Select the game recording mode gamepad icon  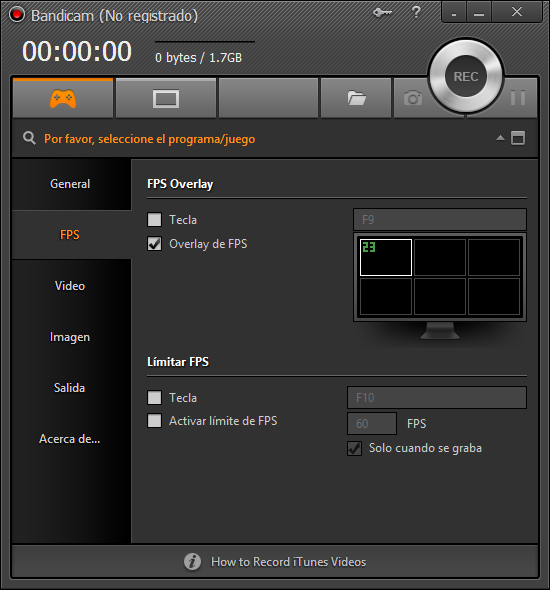[63, 99]
